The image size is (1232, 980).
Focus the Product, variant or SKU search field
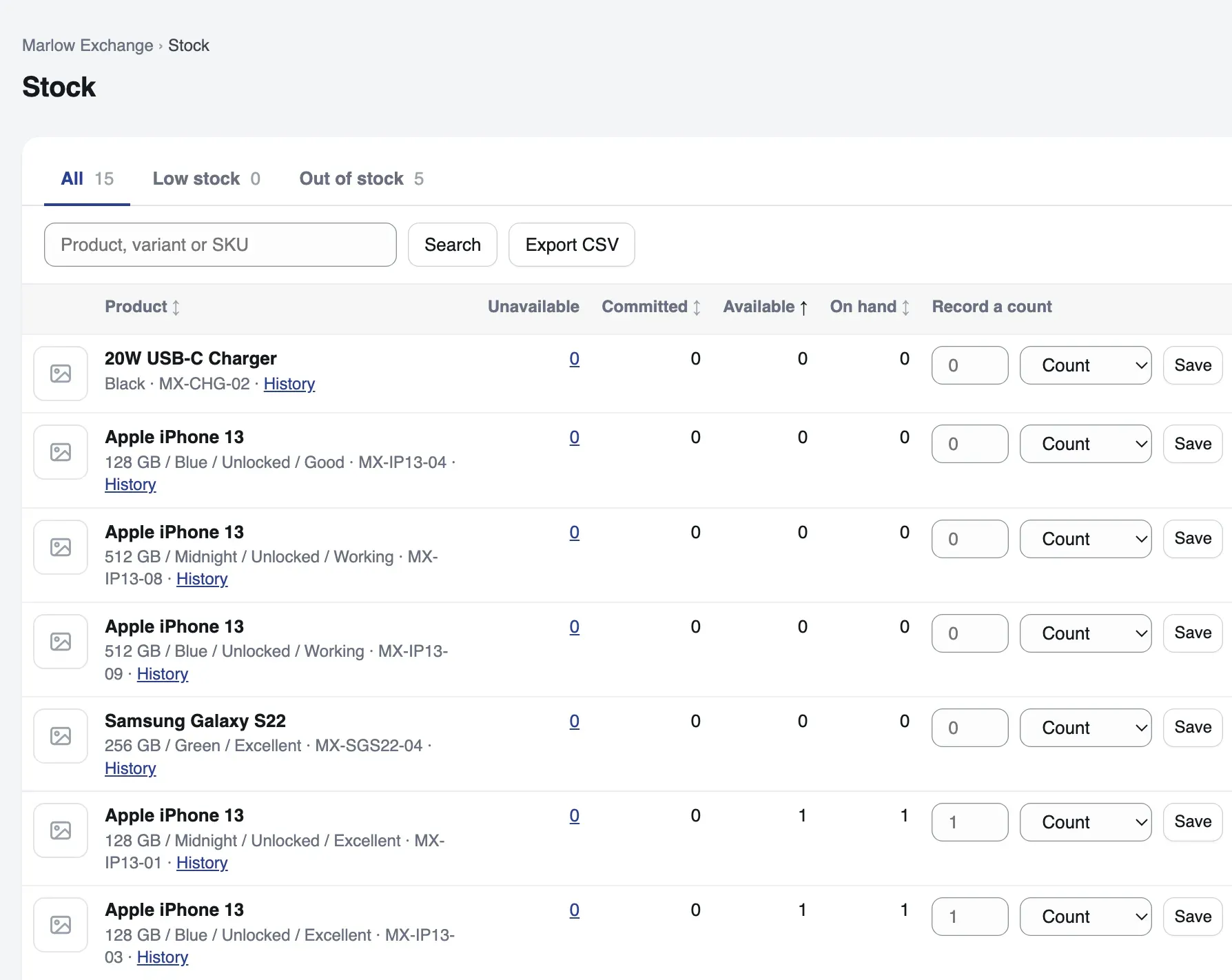(x=220, y=245)
